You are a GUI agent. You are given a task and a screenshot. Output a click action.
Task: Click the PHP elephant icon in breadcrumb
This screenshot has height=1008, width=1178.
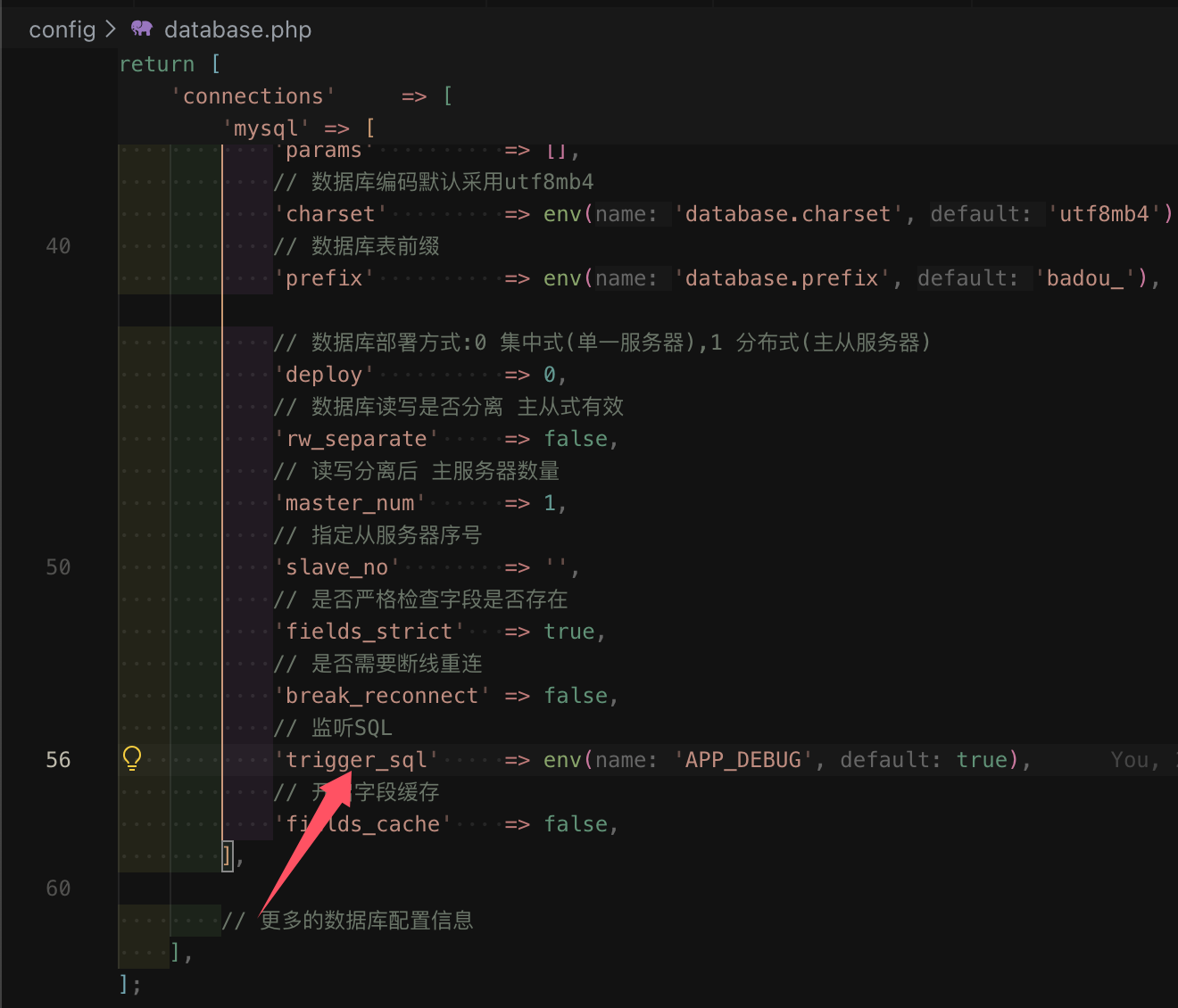pyautogui.click(x=142, y=29)
